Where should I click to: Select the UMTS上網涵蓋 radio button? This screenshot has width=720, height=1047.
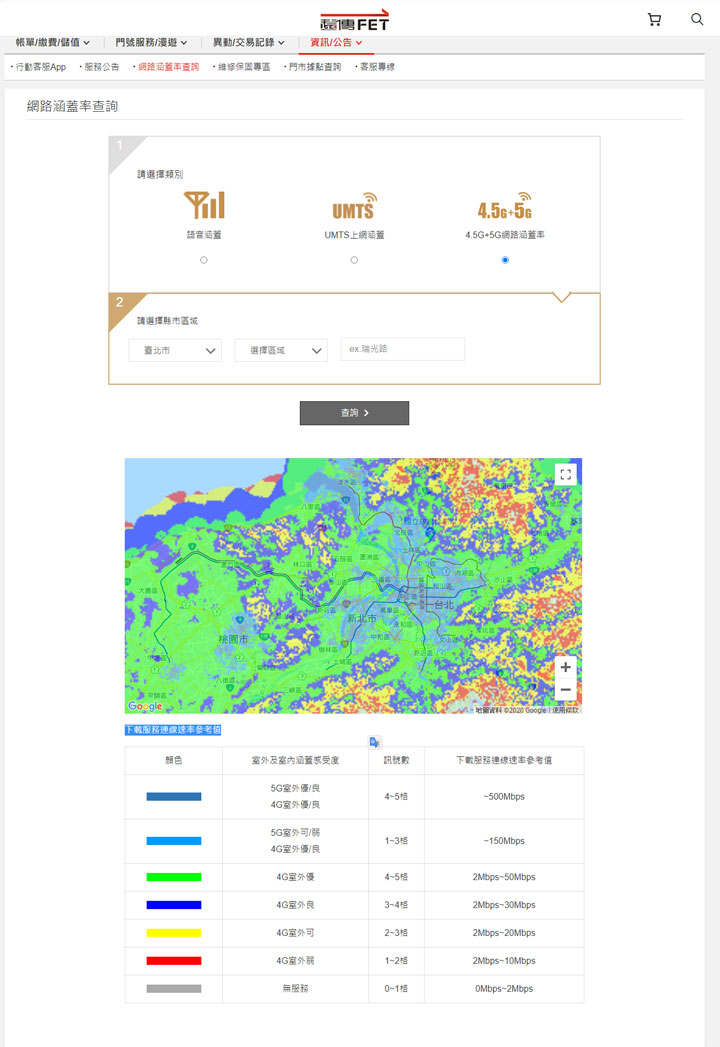354,260
